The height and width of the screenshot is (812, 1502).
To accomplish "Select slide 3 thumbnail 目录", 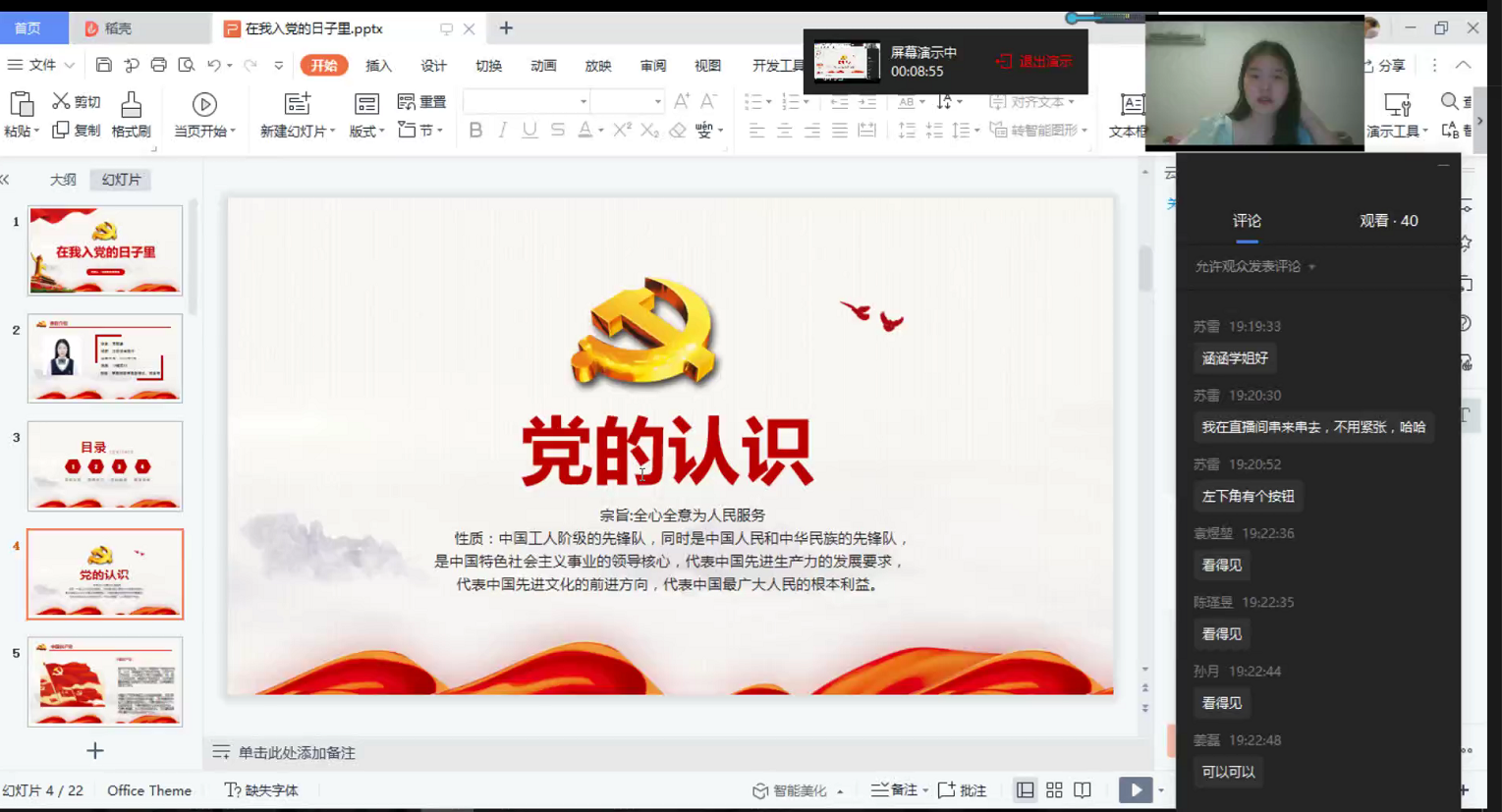I will pyautogui.click(x=105, y=466).
